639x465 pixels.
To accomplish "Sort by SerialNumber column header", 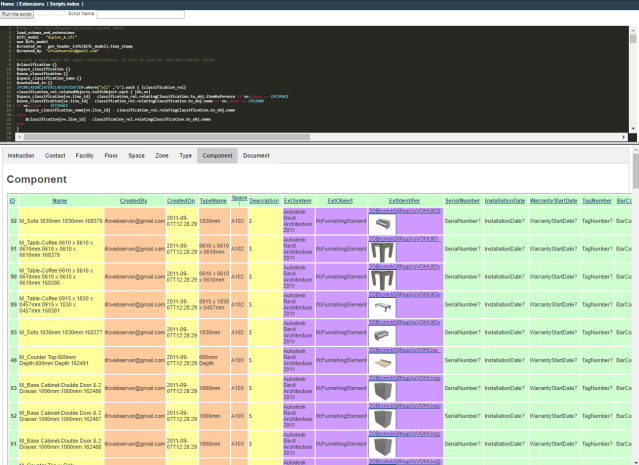I will [462, 201].
